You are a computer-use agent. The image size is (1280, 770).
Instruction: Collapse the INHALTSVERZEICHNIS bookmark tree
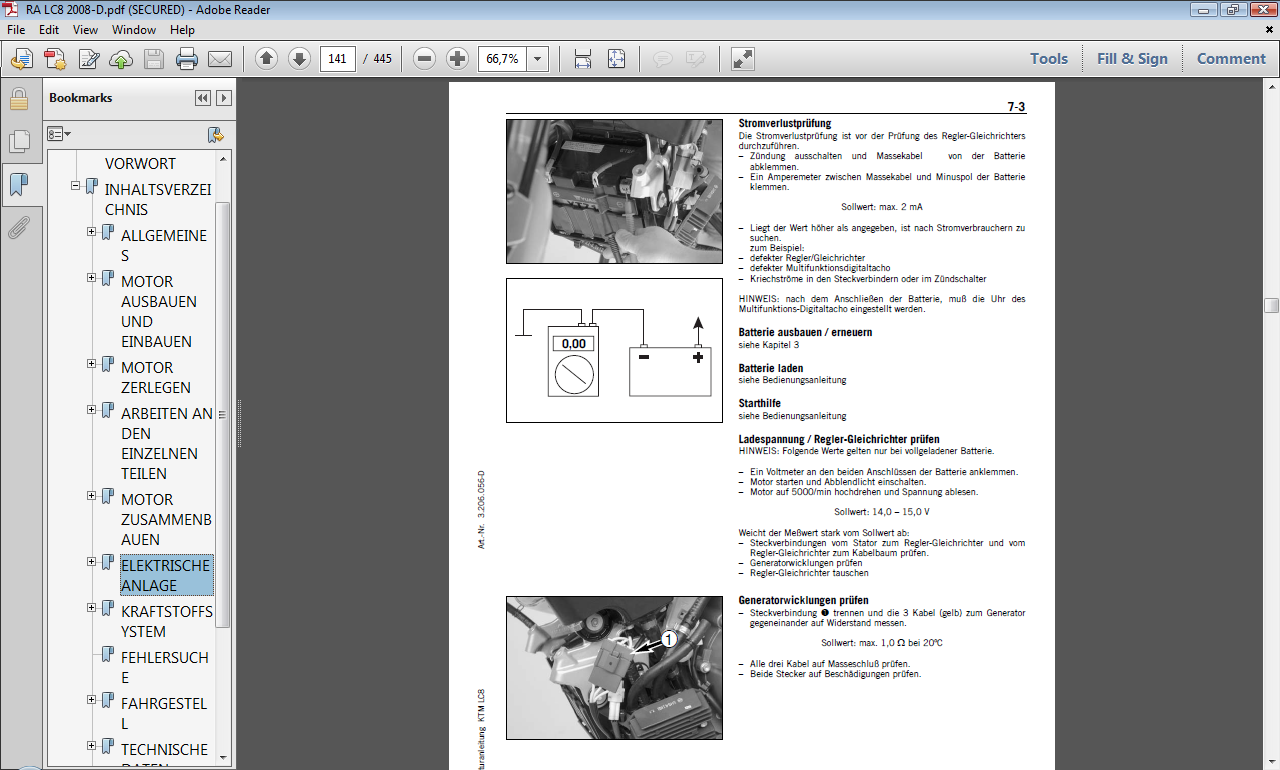point(76,186)
